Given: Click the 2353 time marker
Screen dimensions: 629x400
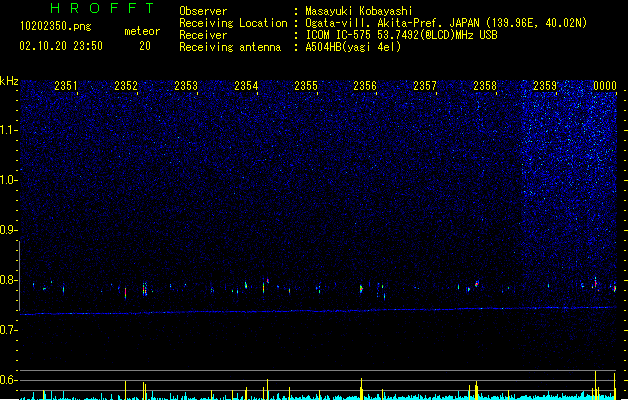Looking at the screenshot, I should pyautogui.click(x=186, y=85).
